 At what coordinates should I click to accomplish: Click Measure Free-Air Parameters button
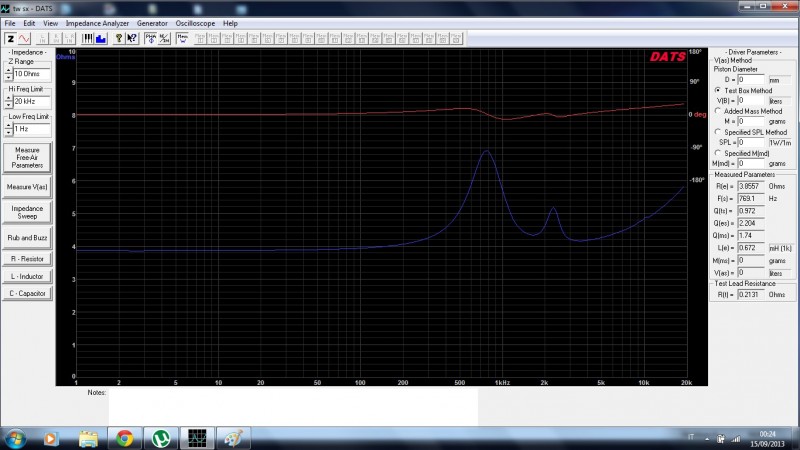pos(27,158)
